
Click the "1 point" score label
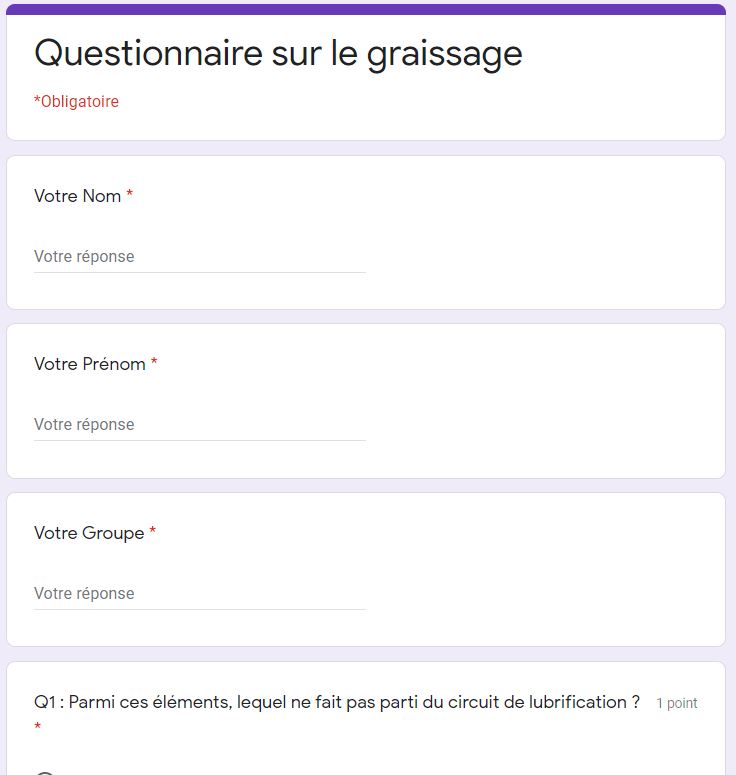pyautogui.click(x=677, y=703)
